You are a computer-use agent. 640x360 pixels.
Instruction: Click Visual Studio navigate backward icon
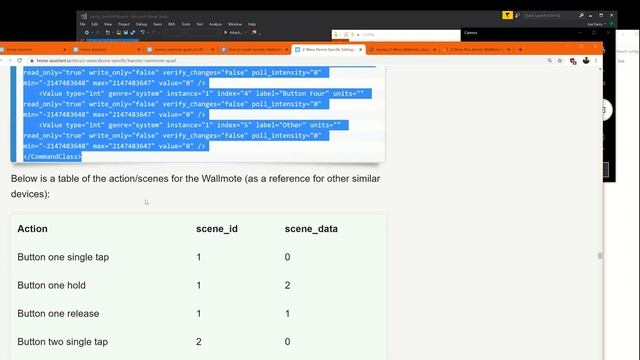87,32
